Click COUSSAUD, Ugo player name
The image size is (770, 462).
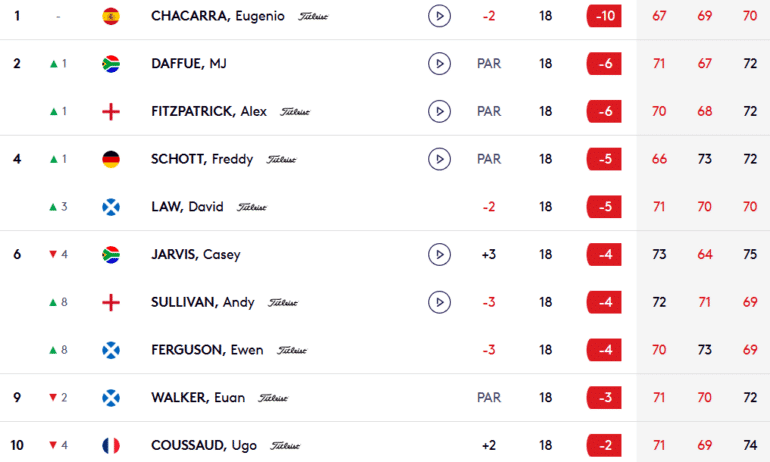[x=203, y=445]
